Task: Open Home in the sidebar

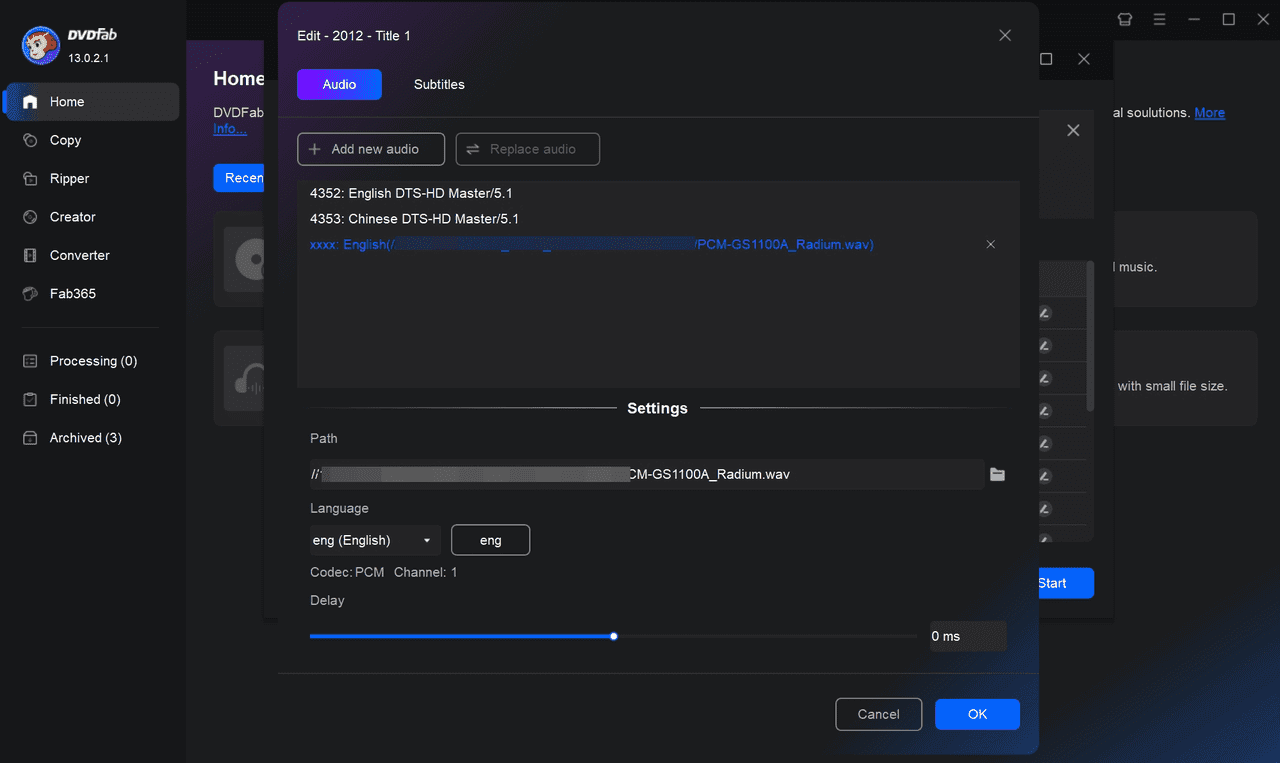Action: tap(91, 102)
